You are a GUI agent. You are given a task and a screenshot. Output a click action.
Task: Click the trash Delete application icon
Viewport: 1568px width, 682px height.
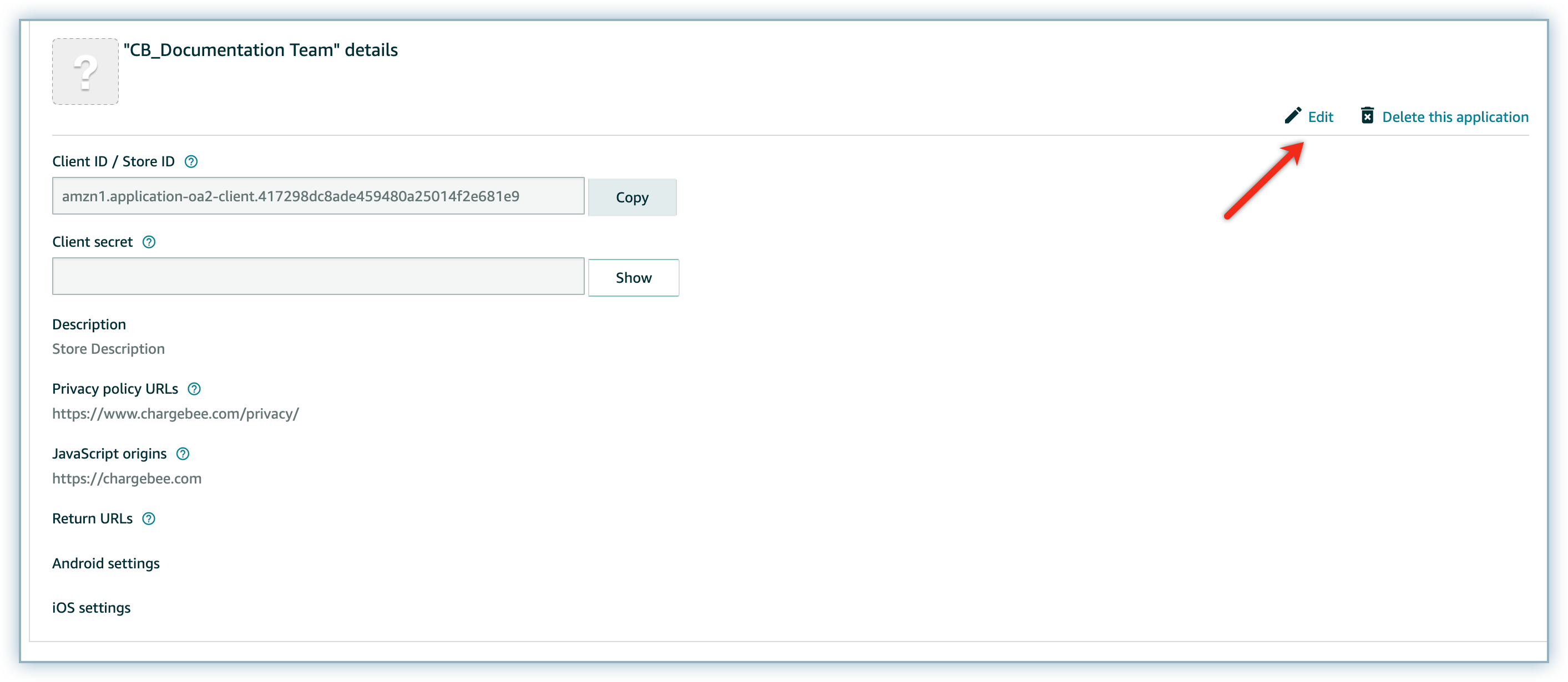pos(1367,115)
